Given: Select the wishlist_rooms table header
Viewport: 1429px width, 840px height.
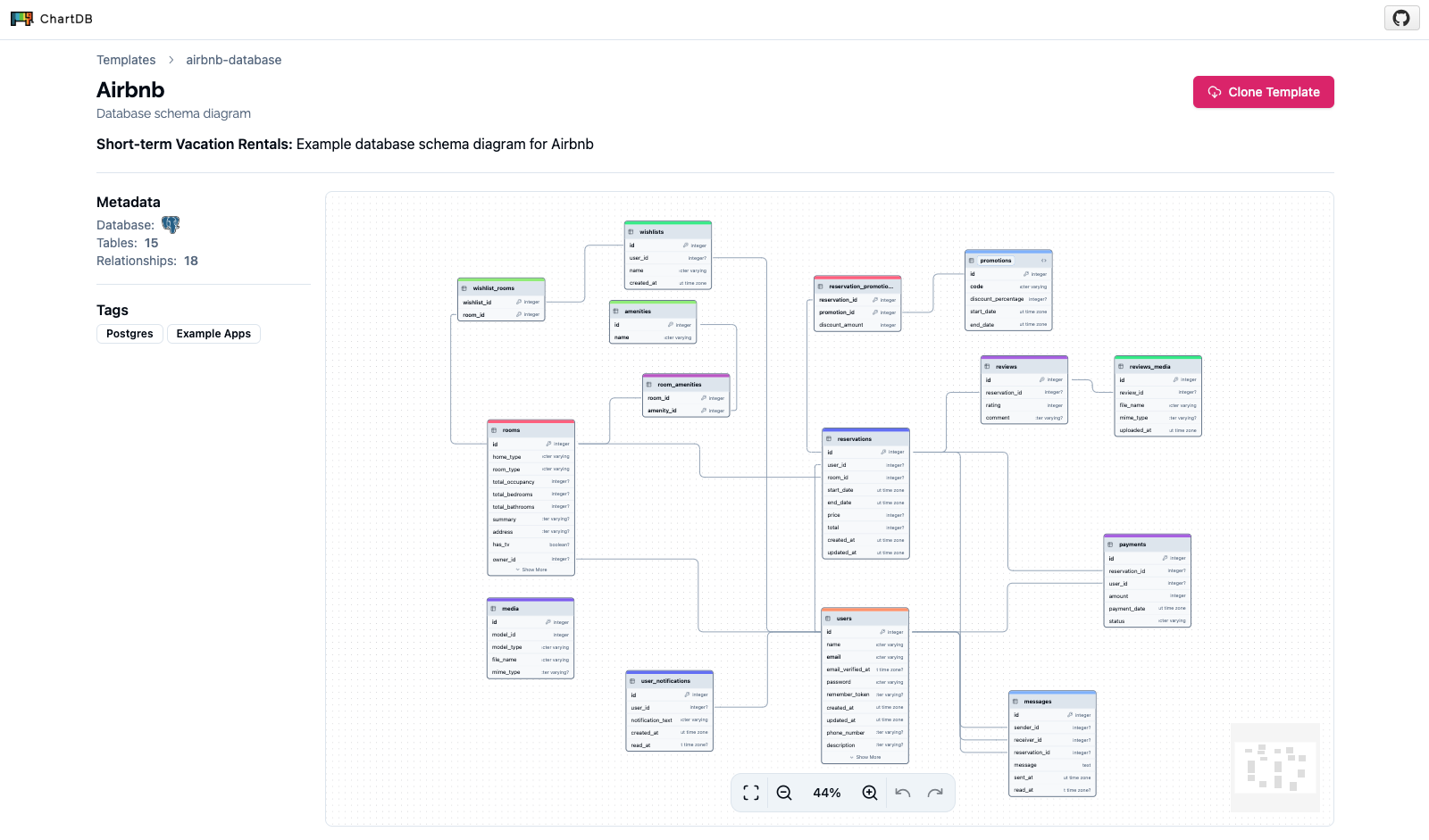Looking at the screenshot, I should [501, 288].
